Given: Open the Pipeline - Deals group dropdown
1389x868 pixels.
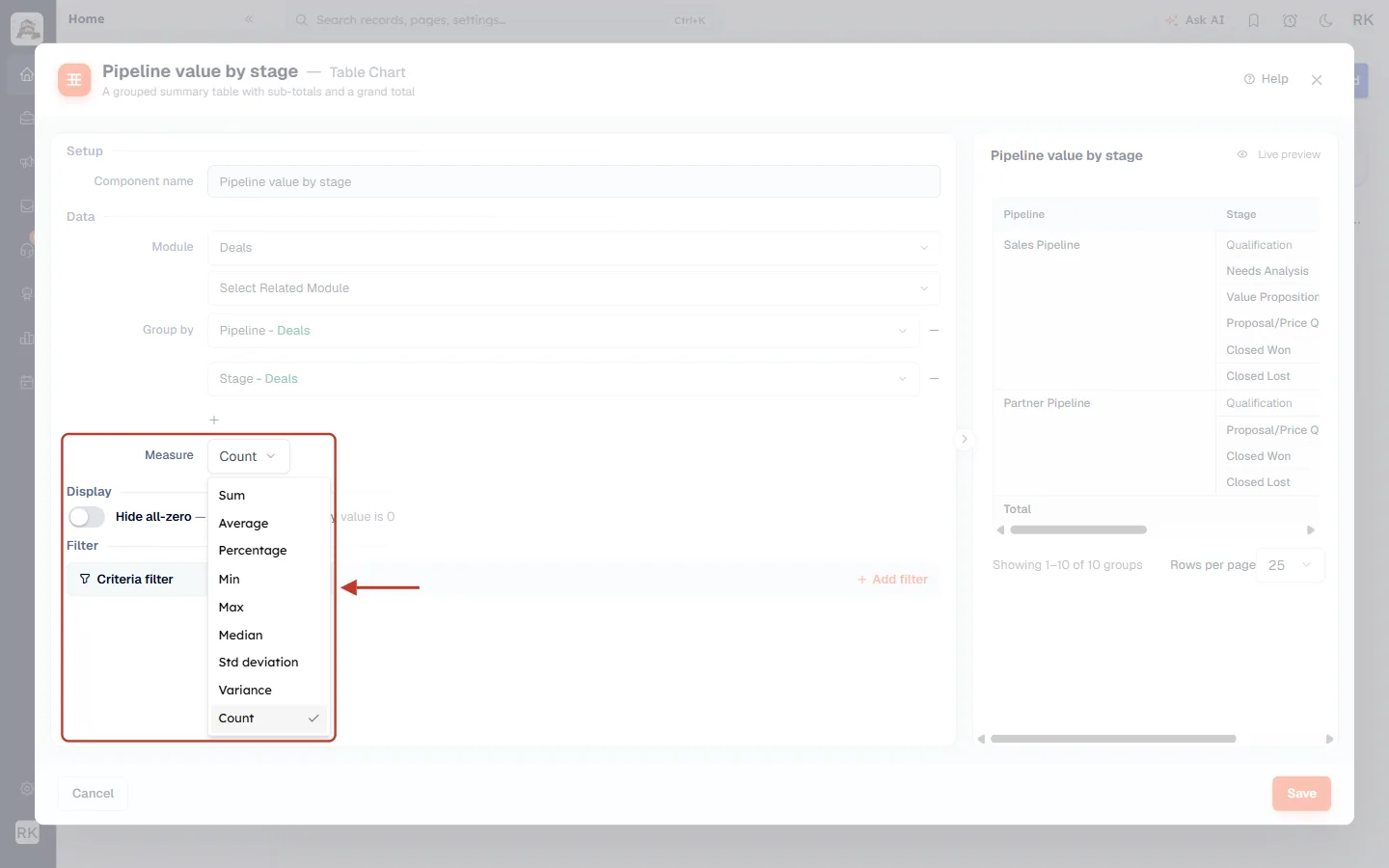Looking at the screenshot, I should click(x=563, y=331).
